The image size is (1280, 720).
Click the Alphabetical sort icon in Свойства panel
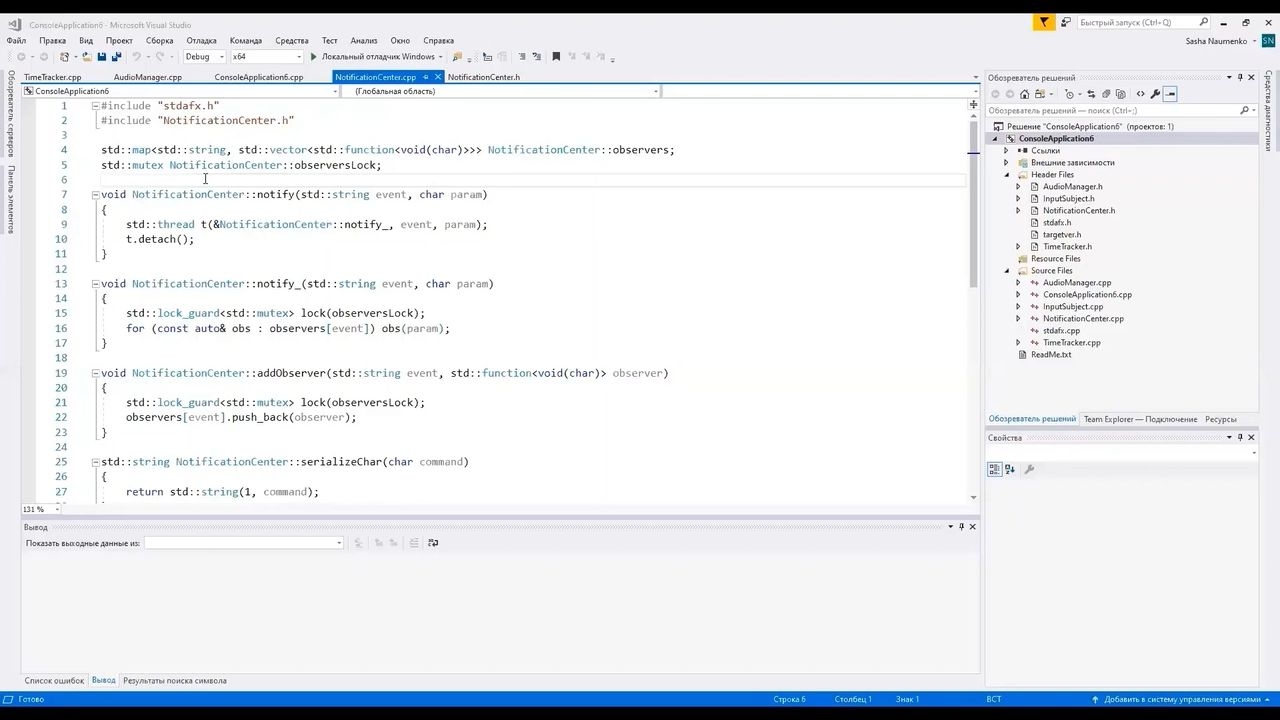[x=1010, y=469]
